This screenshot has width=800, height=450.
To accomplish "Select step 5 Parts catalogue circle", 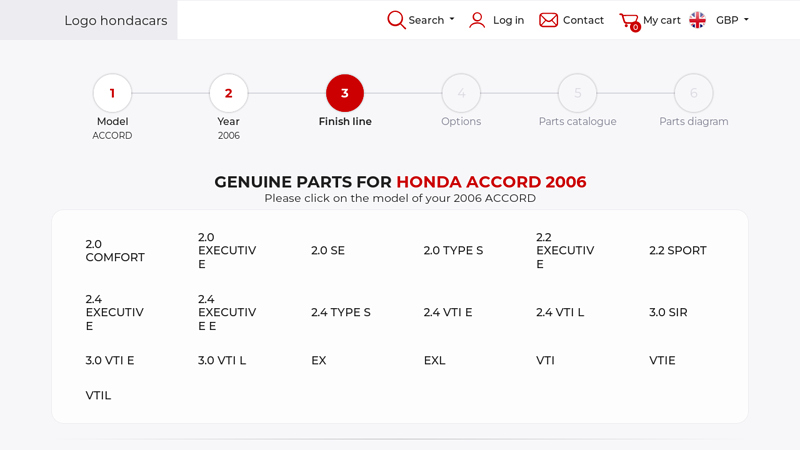I will click(x=578, y=93).
